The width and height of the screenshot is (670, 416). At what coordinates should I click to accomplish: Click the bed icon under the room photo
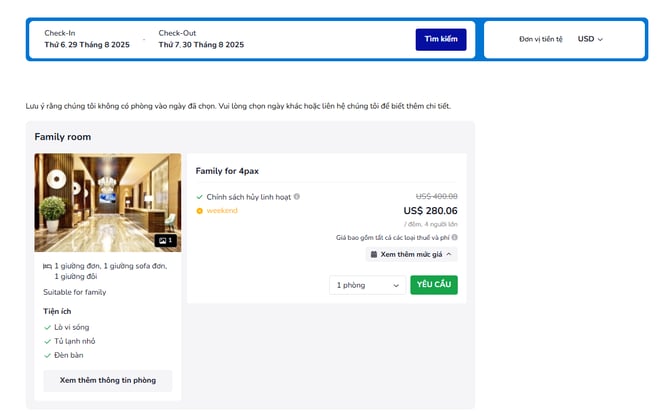tap(47, 266)
